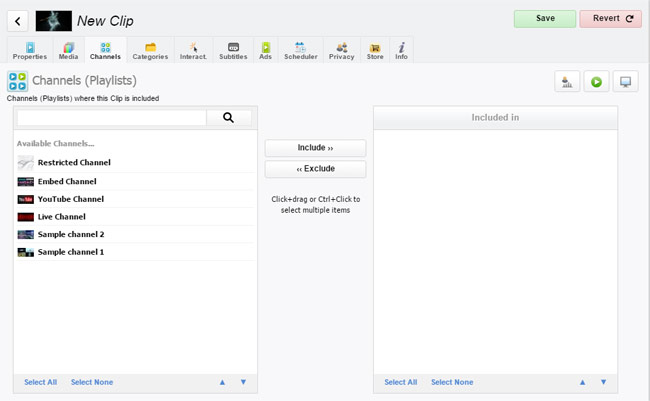Switch to the Media tab
The width and height of the screenshot is (650, 401).
(68, 50)
